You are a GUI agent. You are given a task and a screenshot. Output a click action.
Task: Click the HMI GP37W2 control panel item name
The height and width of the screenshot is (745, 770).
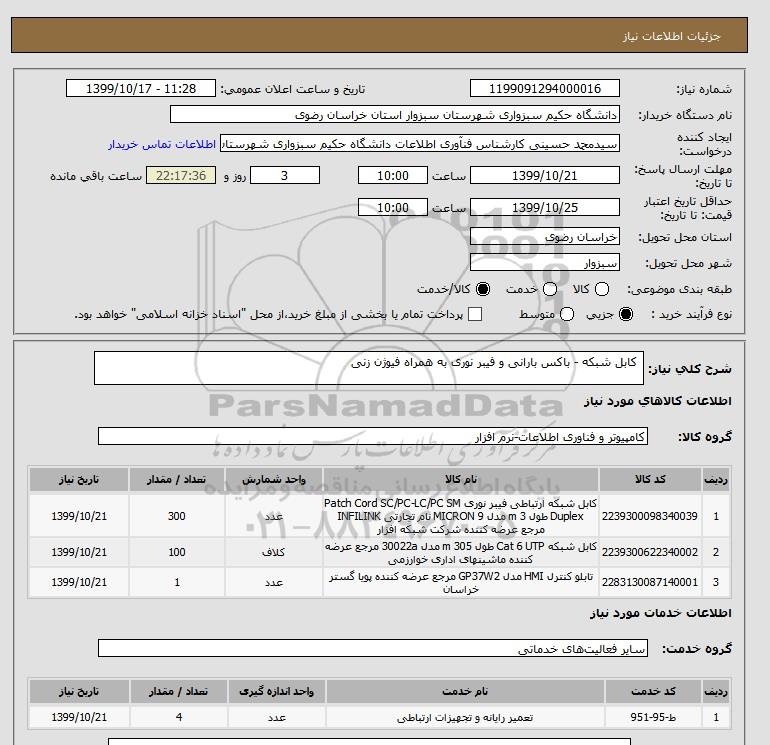(461, 582)
